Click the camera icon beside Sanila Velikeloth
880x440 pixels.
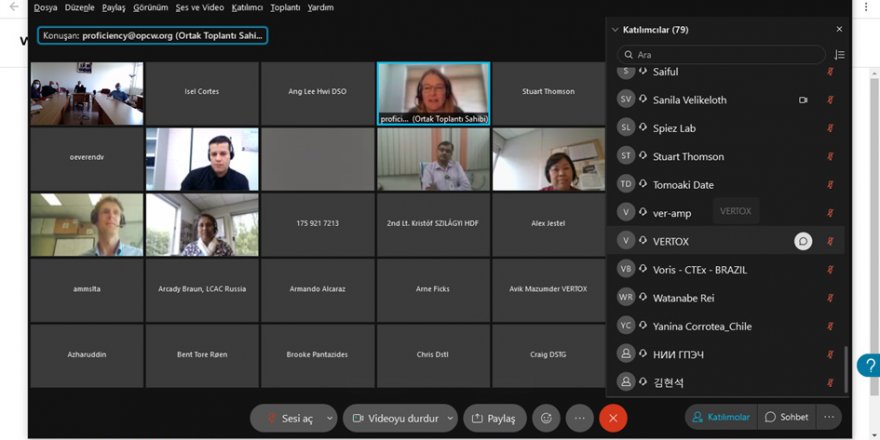click(803, 100)
